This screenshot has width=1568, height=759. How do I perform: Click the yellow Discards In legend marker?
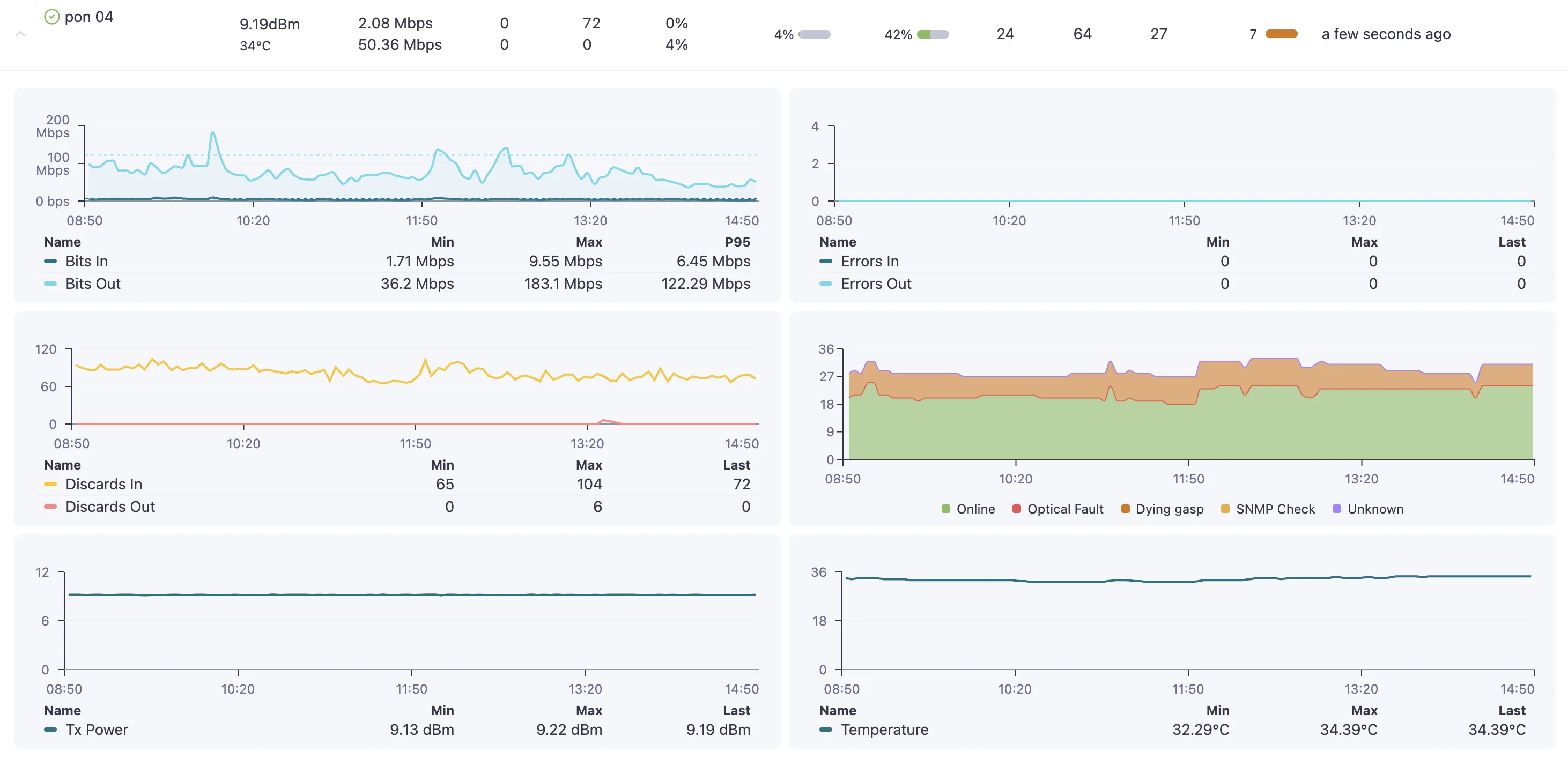pyautogui.click(x=51, y=484)
